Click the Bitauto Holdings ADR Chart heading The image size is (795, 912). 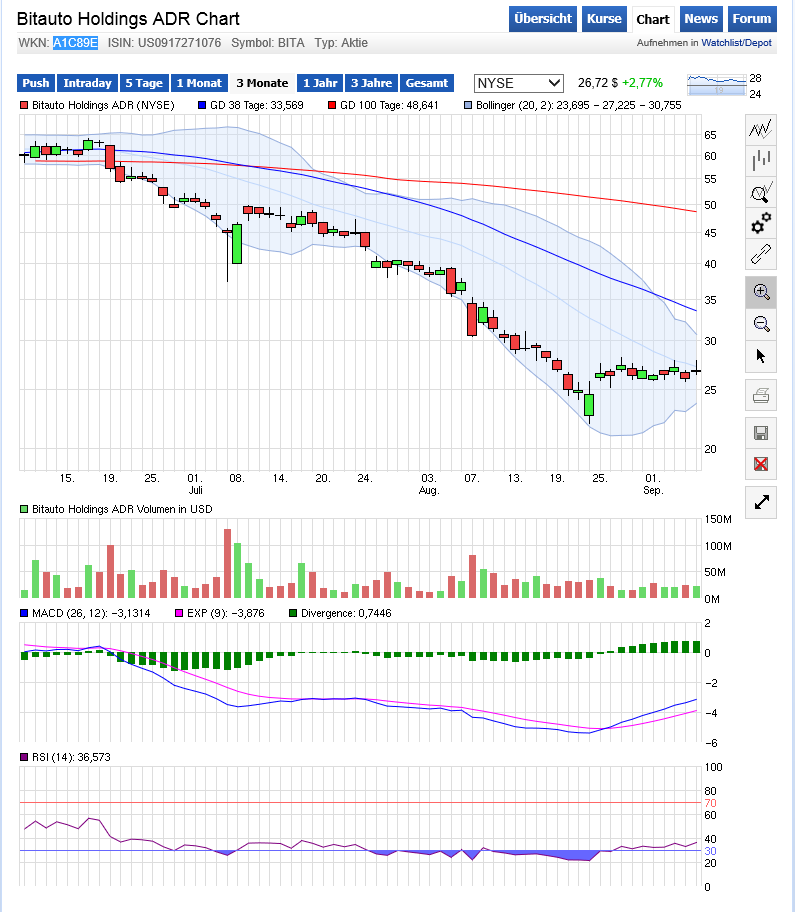coord(128,19)
